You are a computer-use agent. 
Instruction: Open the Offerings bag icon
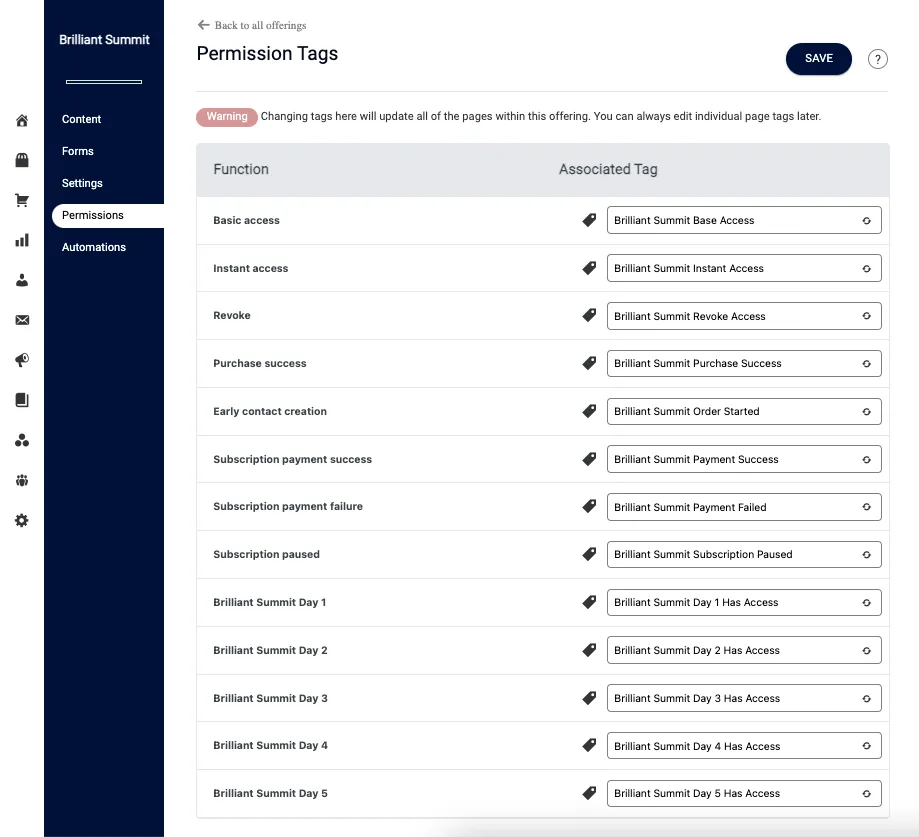(x=21, y=160)
